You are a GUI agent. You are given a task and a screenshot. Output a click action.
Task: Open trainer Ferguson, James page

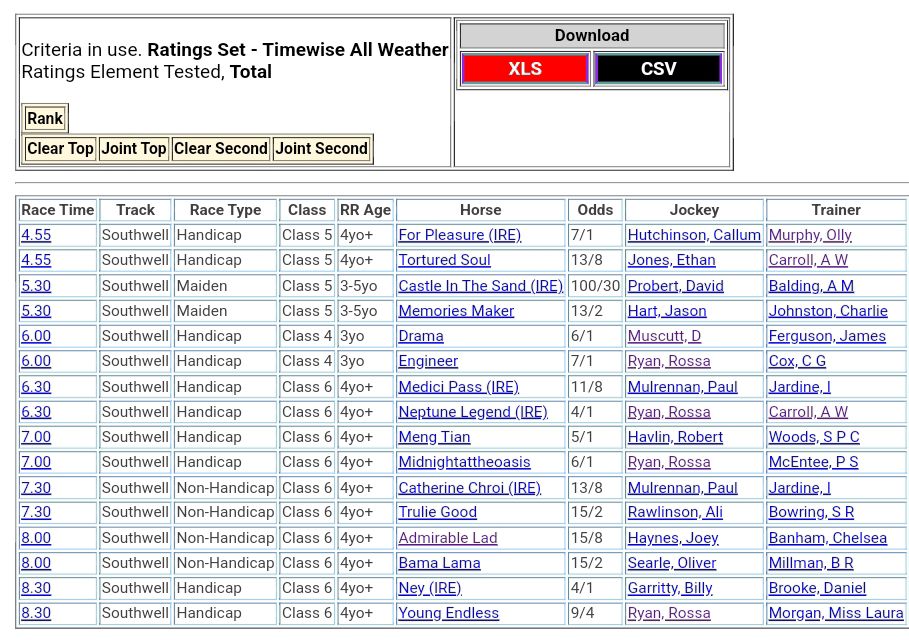coord(827,336)
